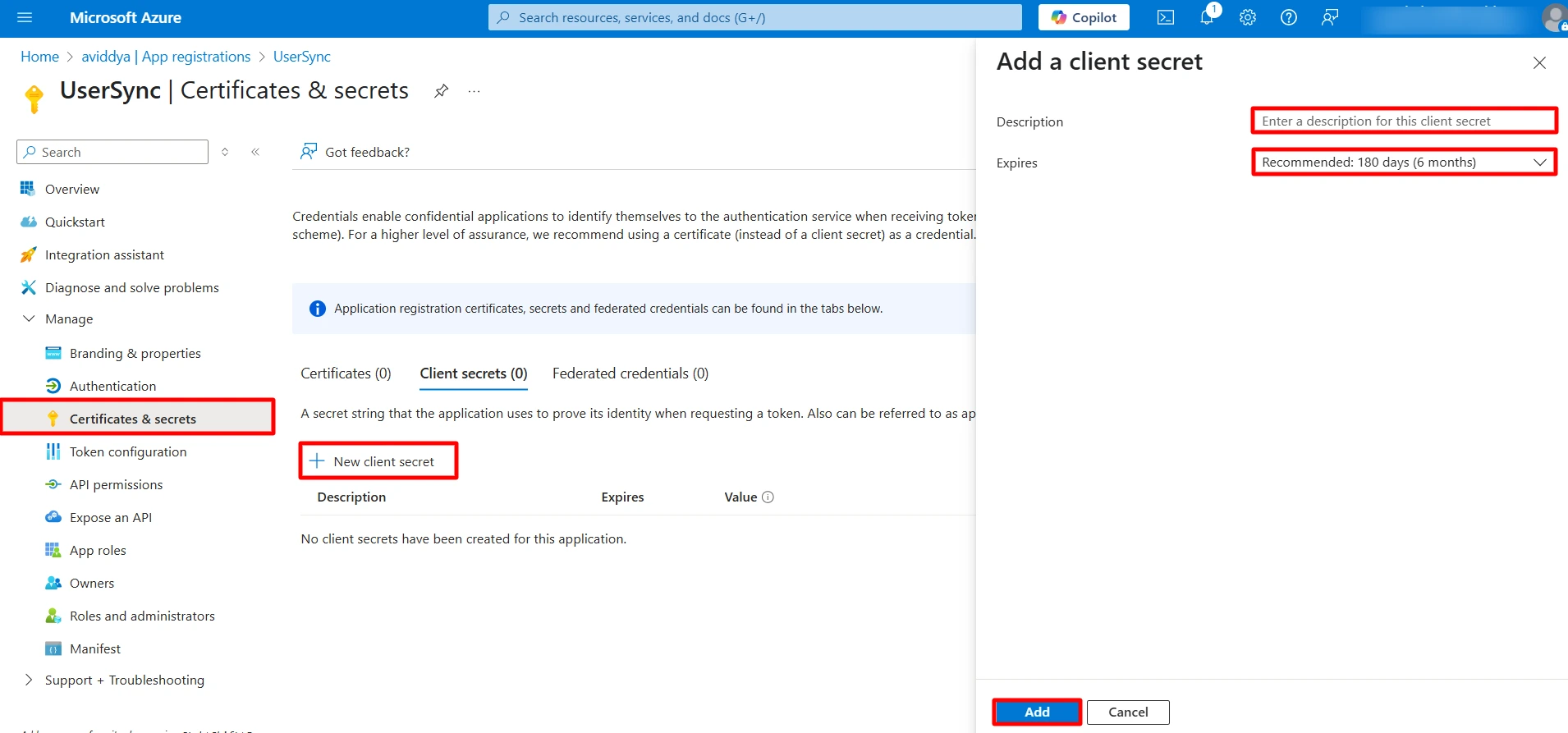Image resolution: width=1568 pixels, height=733 pixels.
Task: Click the Expires column header
Action: 622,497
